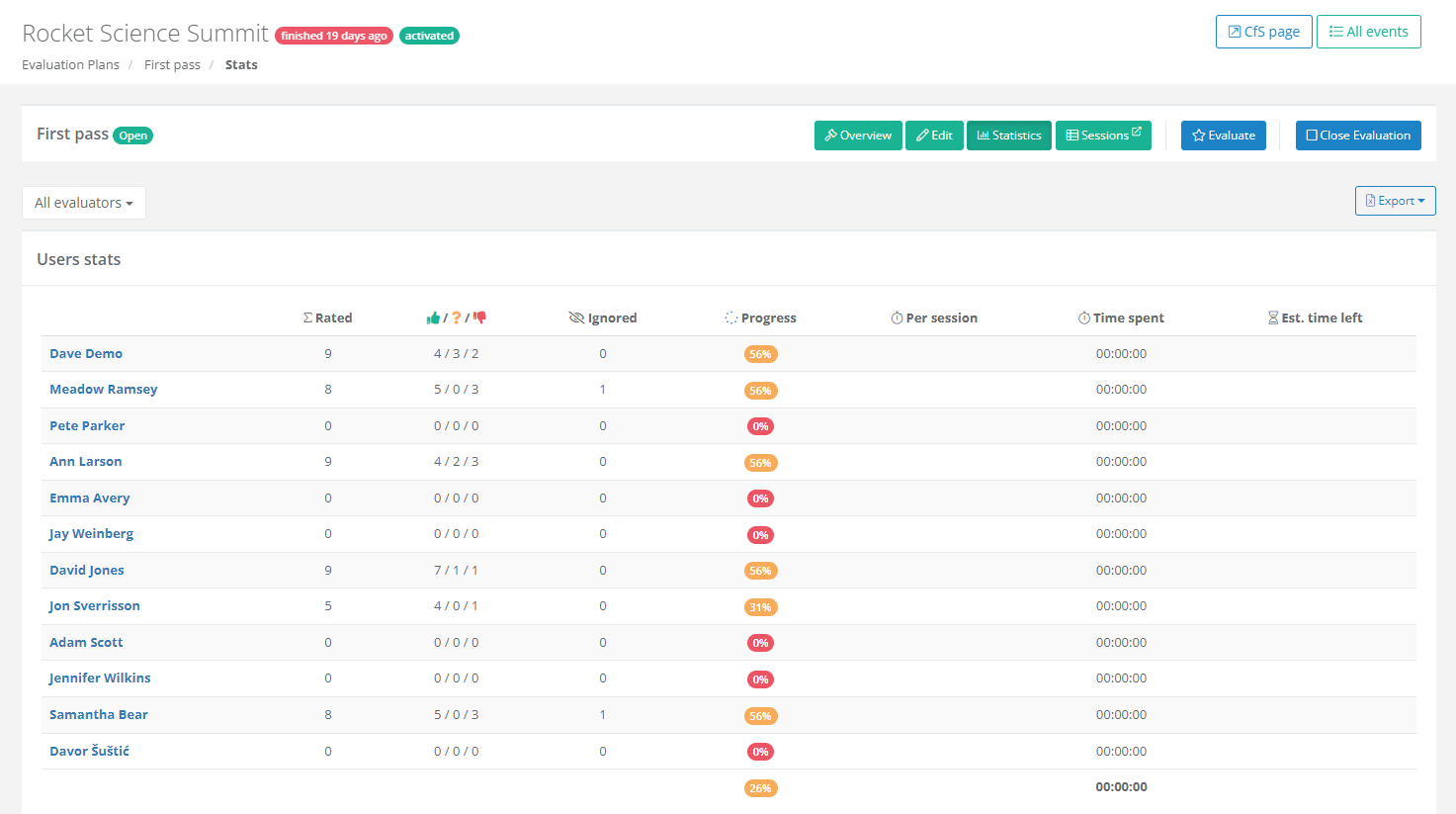Open the Statistics chart button
Screen dimensions: 1456x814
pyautogui.click(x=1008, y=136)
